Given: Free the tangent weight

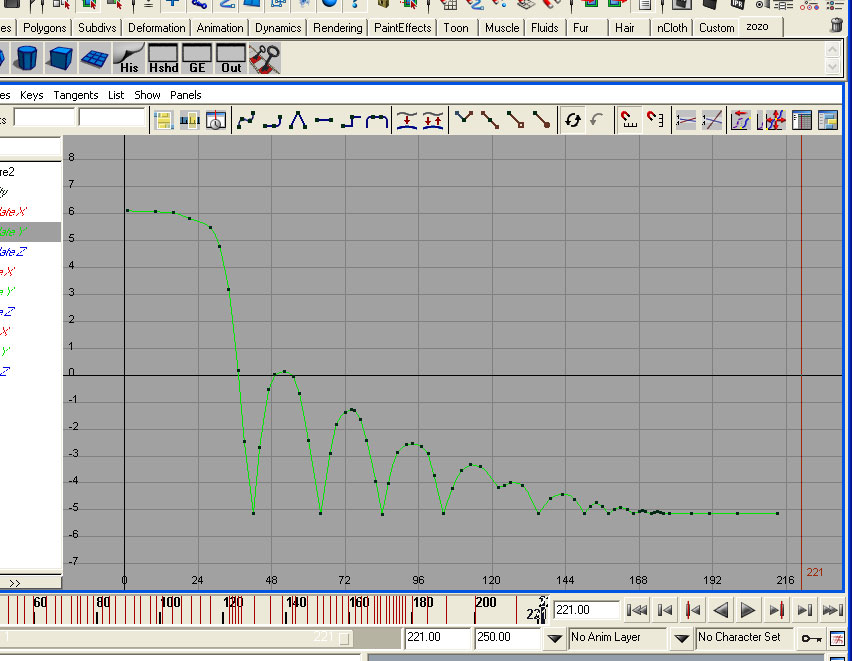Looking at the screenshot, I should (516, 120).
